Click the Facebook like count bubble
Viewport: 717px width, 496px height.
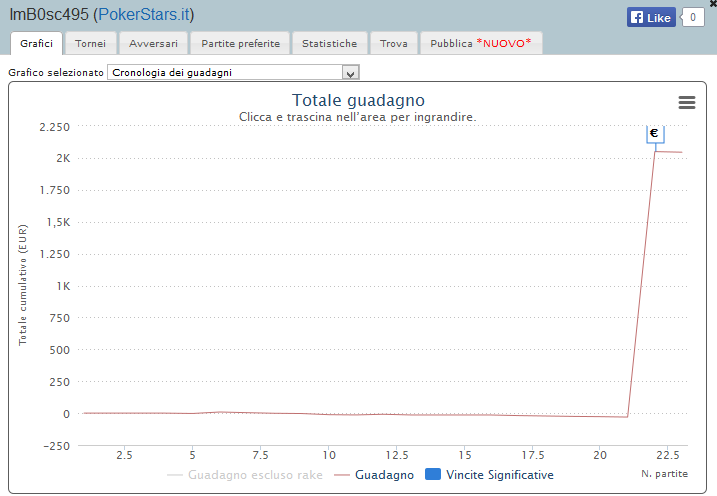click(x=692, y=17)
